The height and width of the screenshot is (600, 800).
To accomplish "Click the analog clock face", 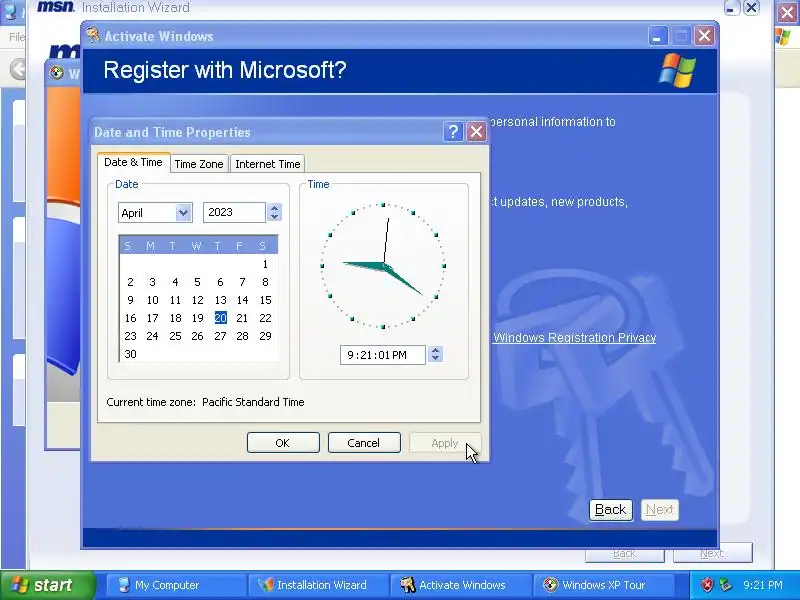I will [x=383, y=265].
